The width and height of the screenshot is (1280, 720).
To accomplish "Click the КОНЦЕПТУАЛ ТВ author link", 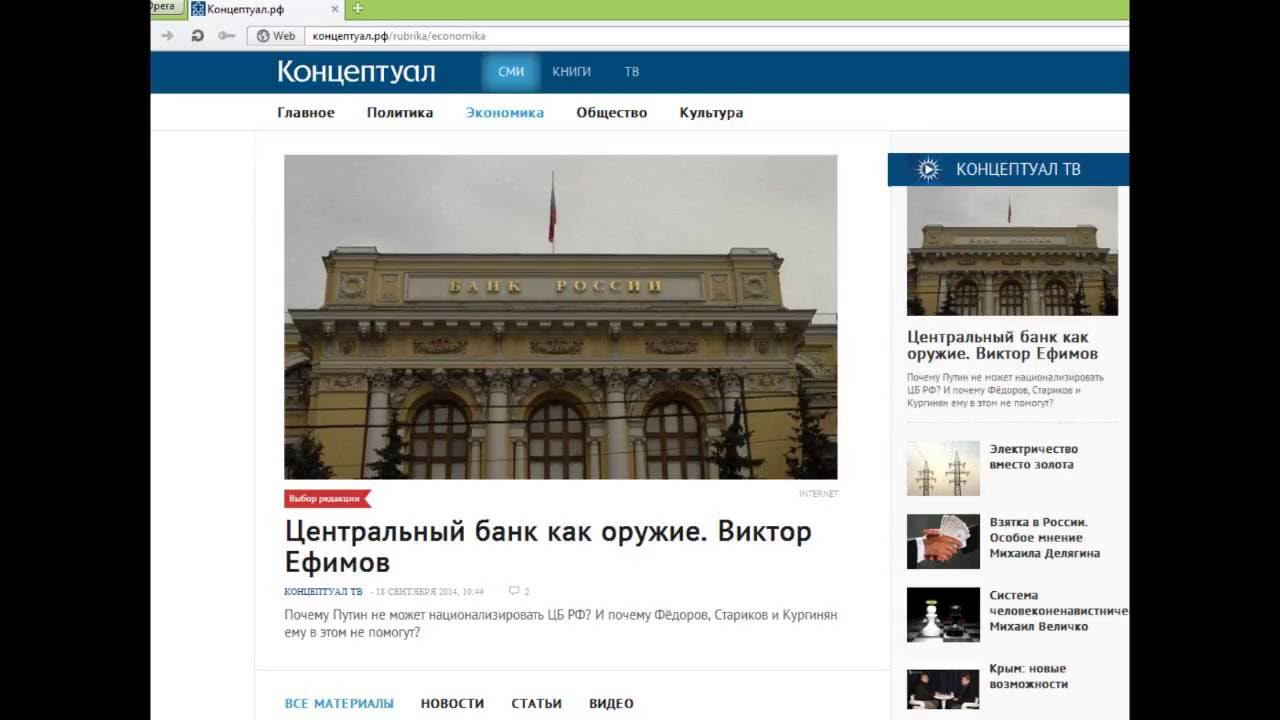I will tap(323, 592).
